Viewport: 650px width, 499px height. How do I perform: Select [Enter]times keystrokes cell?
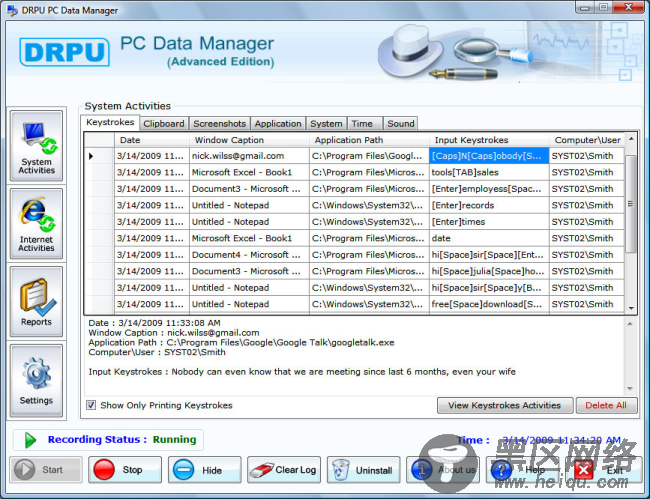point(489,222)
